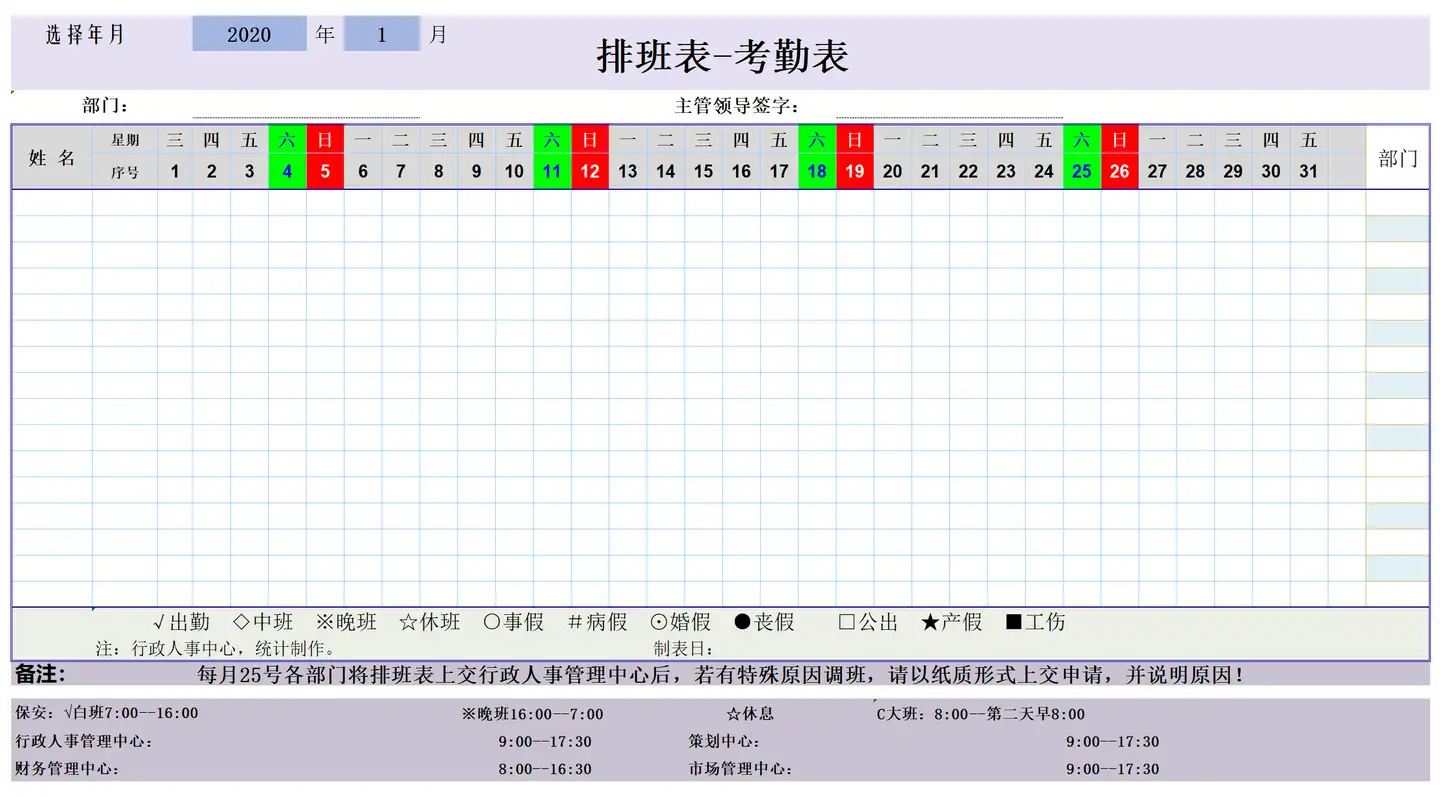
Task: Select the year field showing 2020
Action: click(249, 35)
